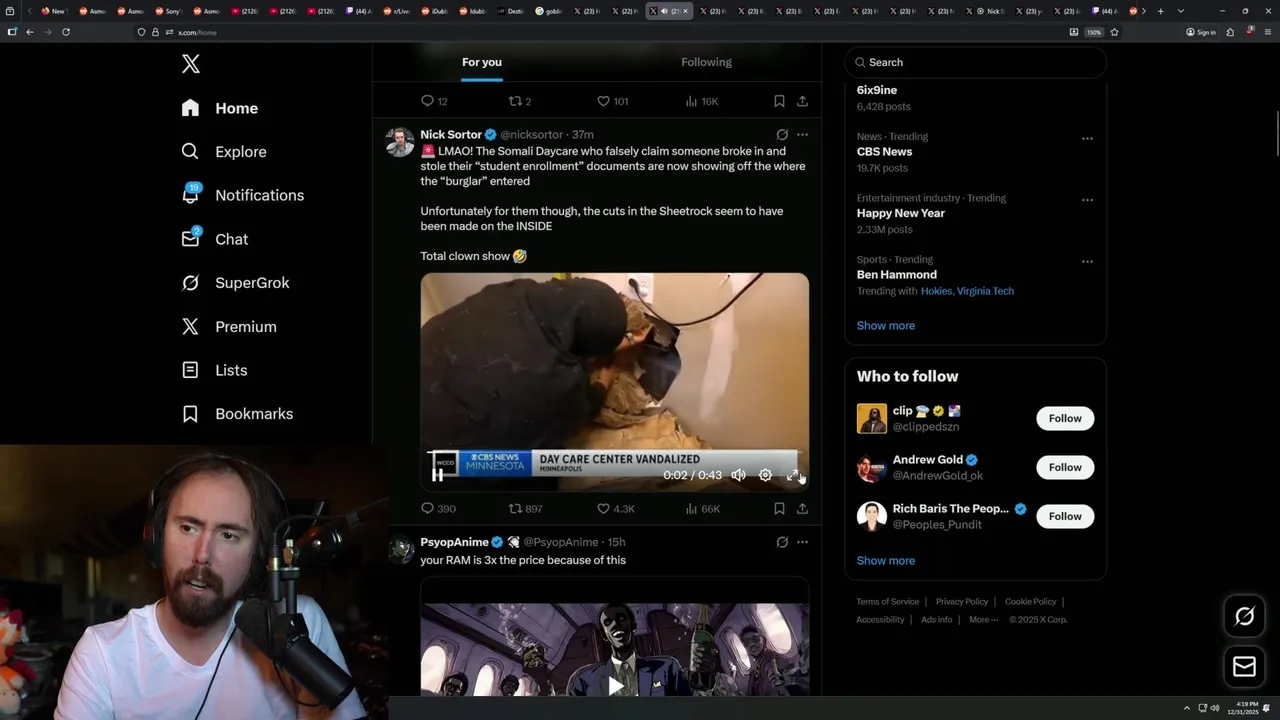The width and height of the screenshot is (1280, 720).
Task: Switch to the Following tab
Action: tap(706, 62)
